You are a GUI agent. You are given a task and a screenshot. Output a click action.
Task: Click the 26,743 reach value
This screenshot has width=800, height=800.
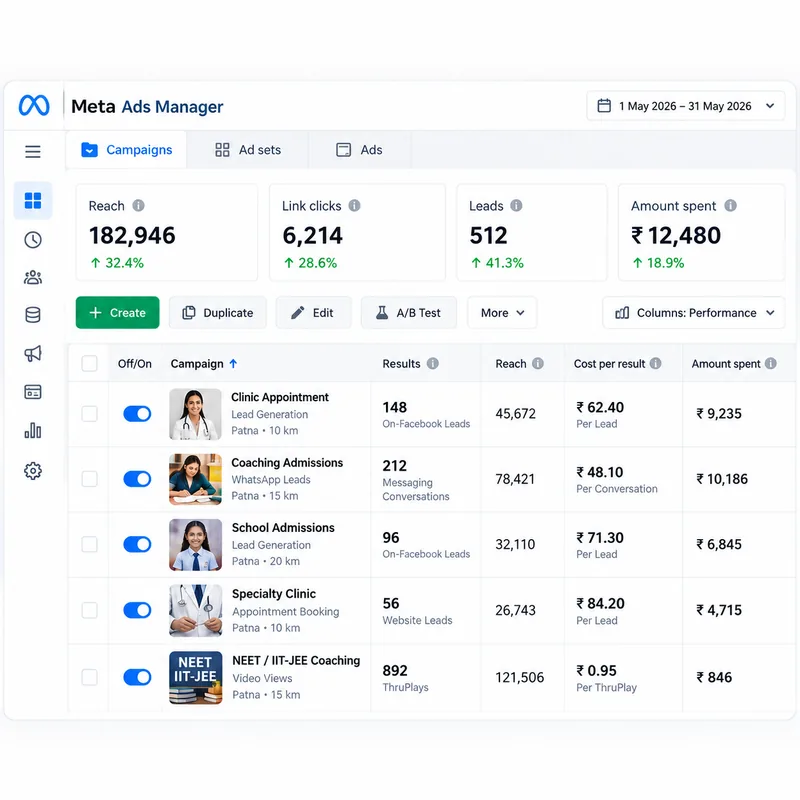coord(515,610)
